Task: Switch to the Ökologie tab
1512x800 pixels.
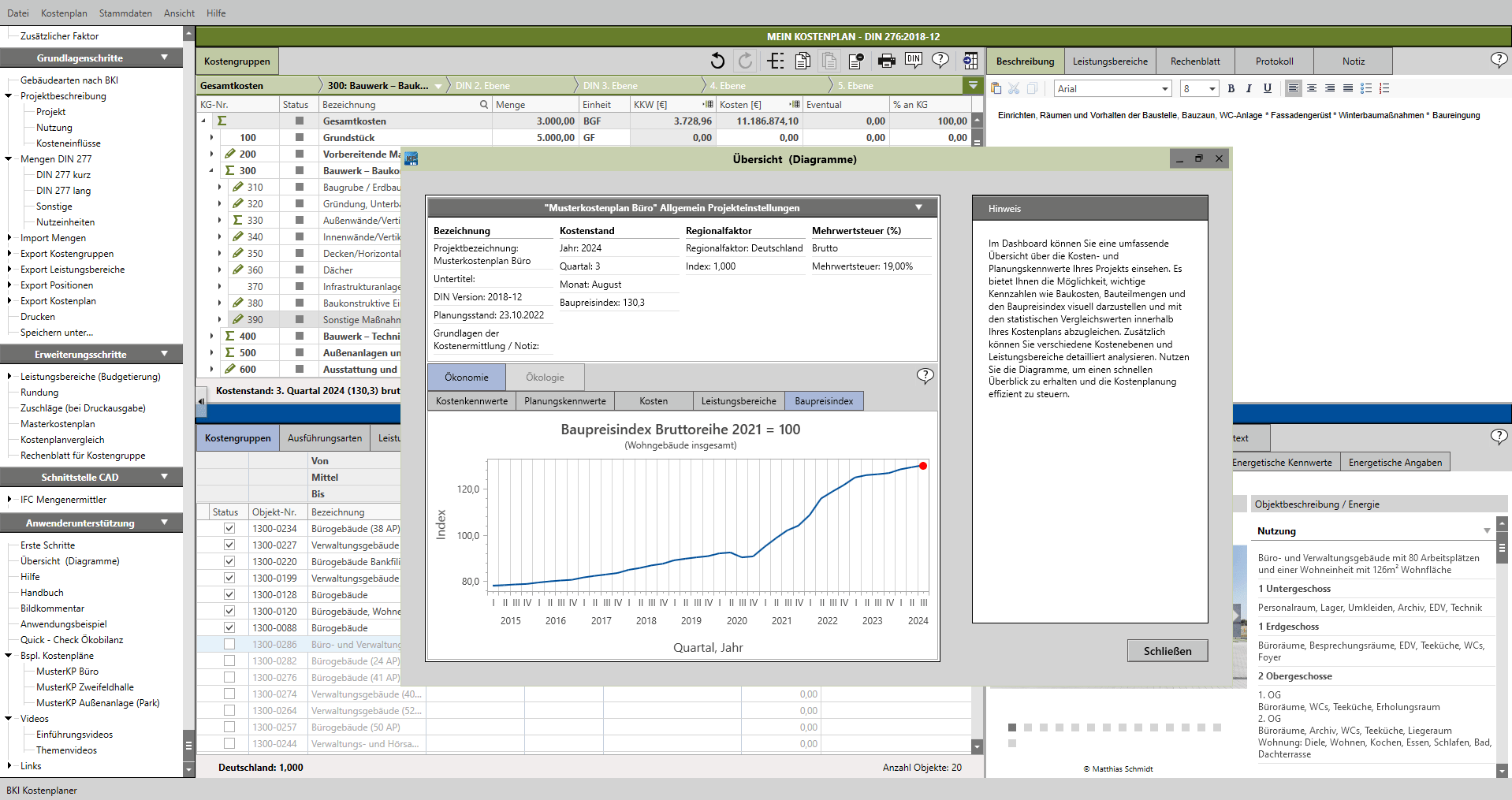Action: [x=546, y=378]
